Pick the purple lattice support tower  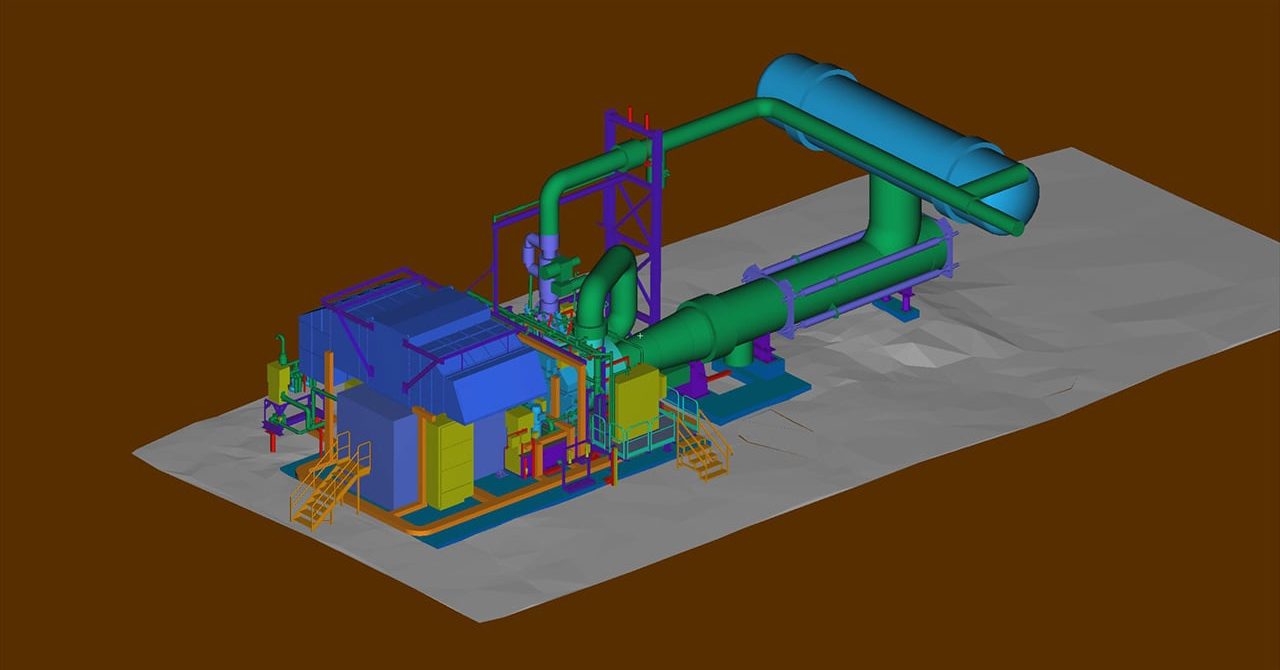click(x=633, y=215)
